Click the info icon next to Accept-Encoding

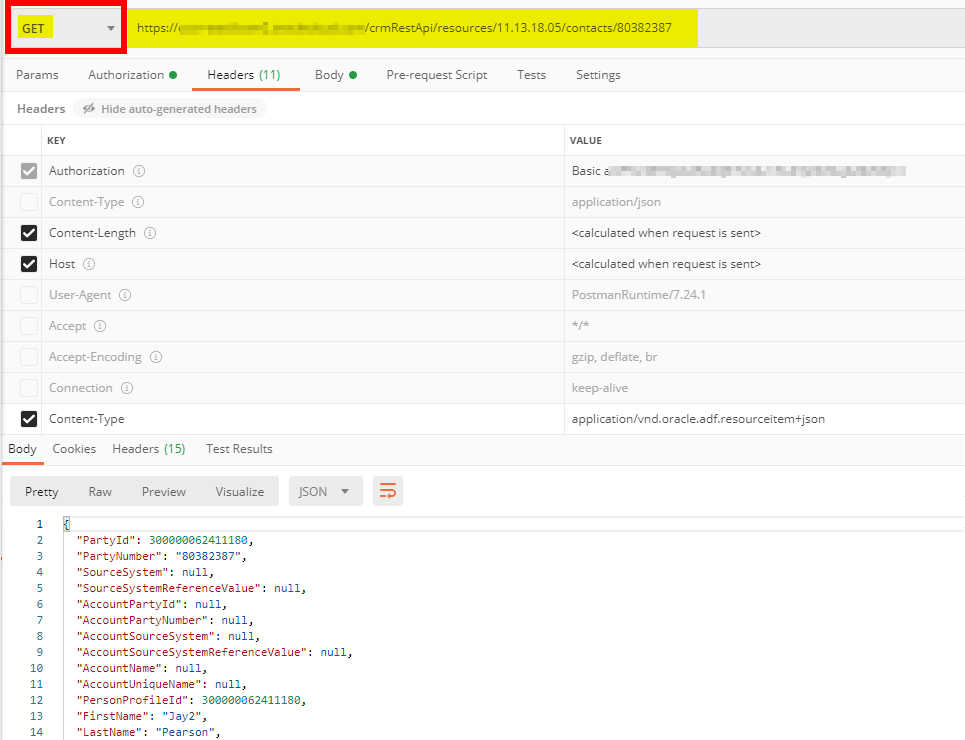click(156, 357)
